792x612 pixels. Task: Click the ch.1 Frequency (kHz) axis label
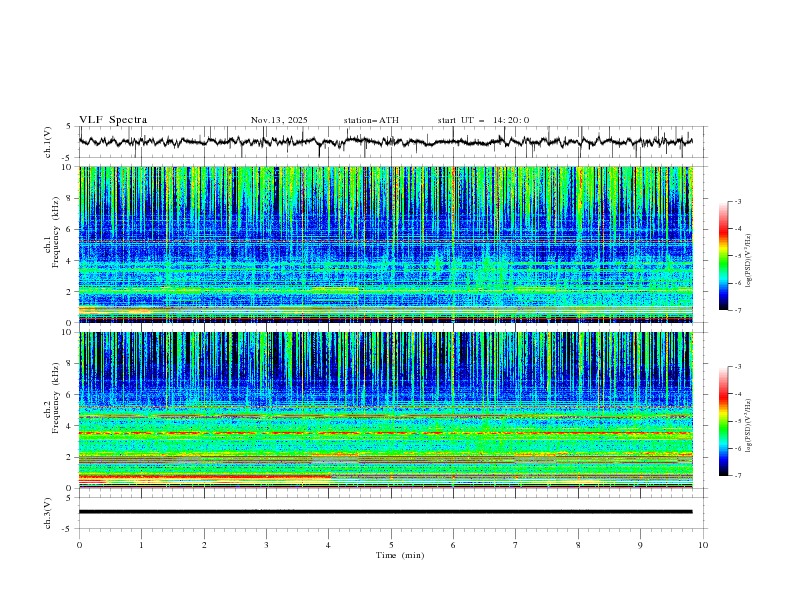click(52, 232)
